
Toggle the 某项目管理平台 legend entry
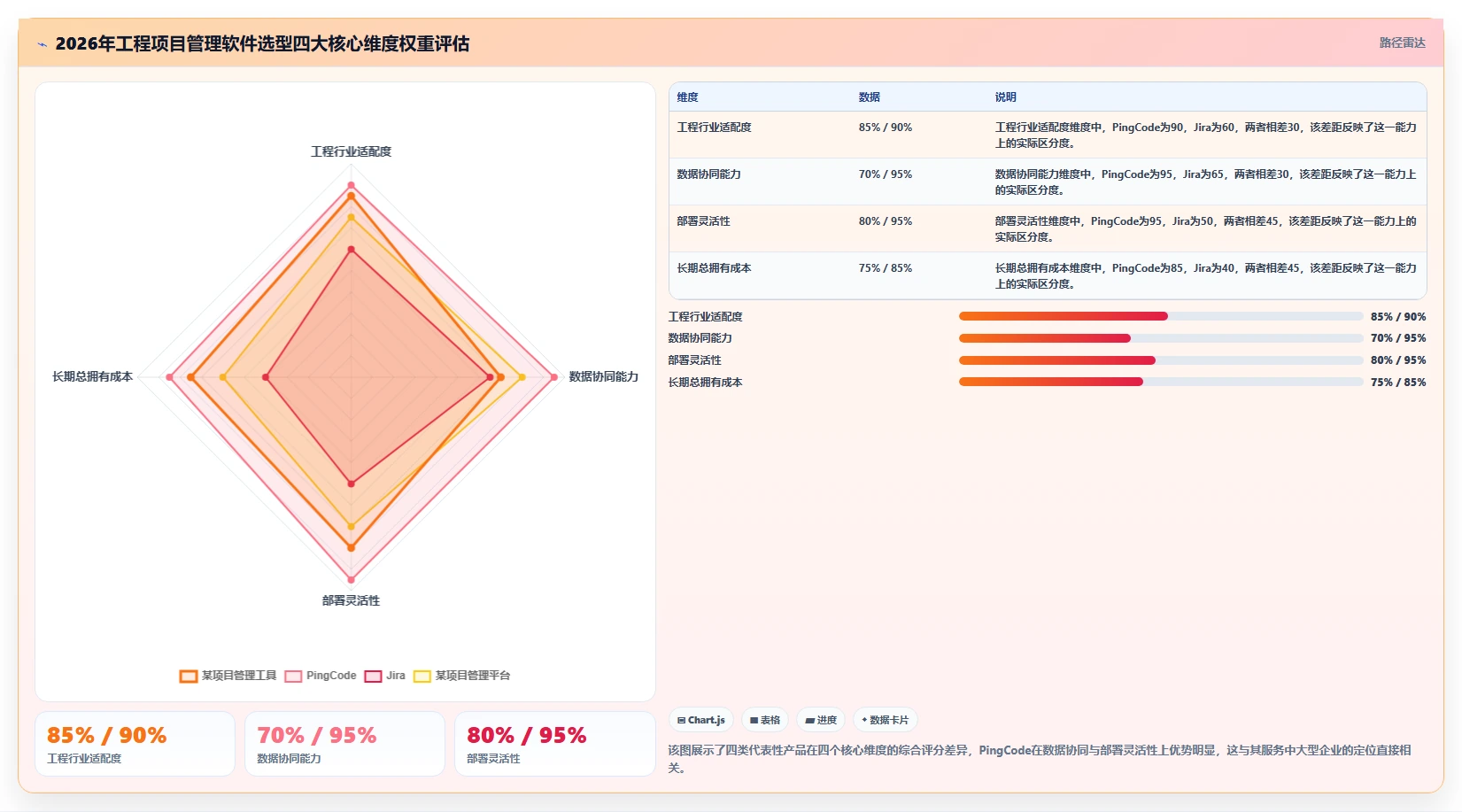461,676
